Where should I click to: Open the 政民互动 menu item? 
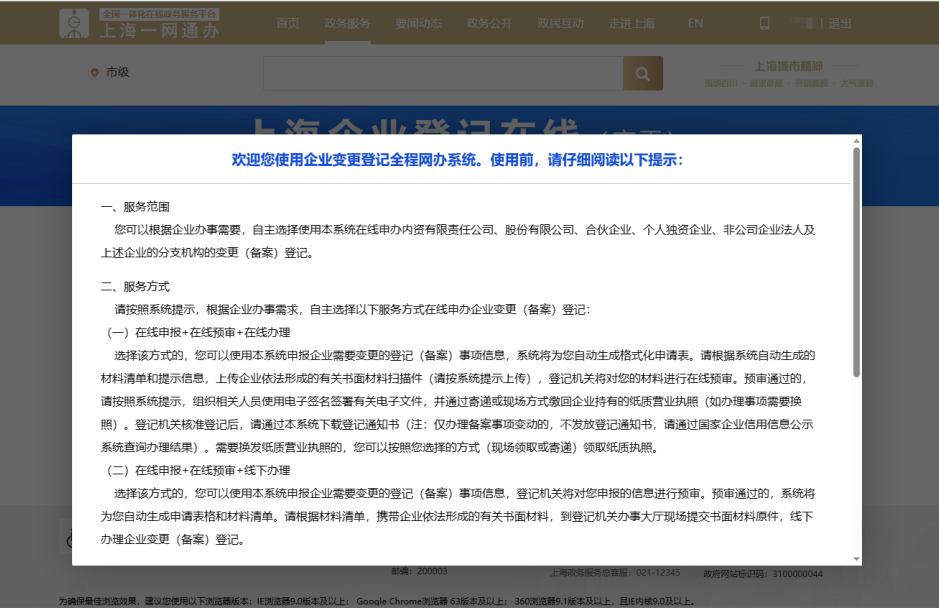[560, 24]
